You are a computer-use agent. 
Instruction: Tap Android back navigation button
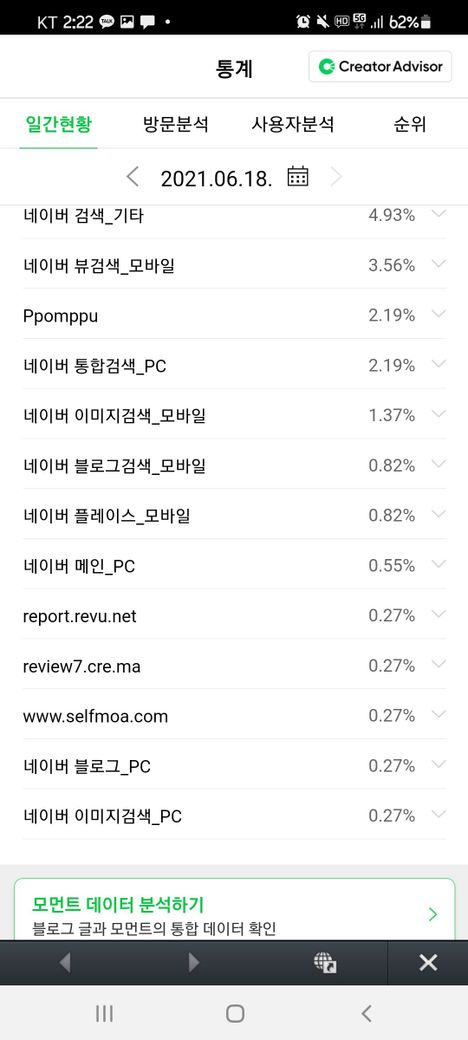(366, 1013)
